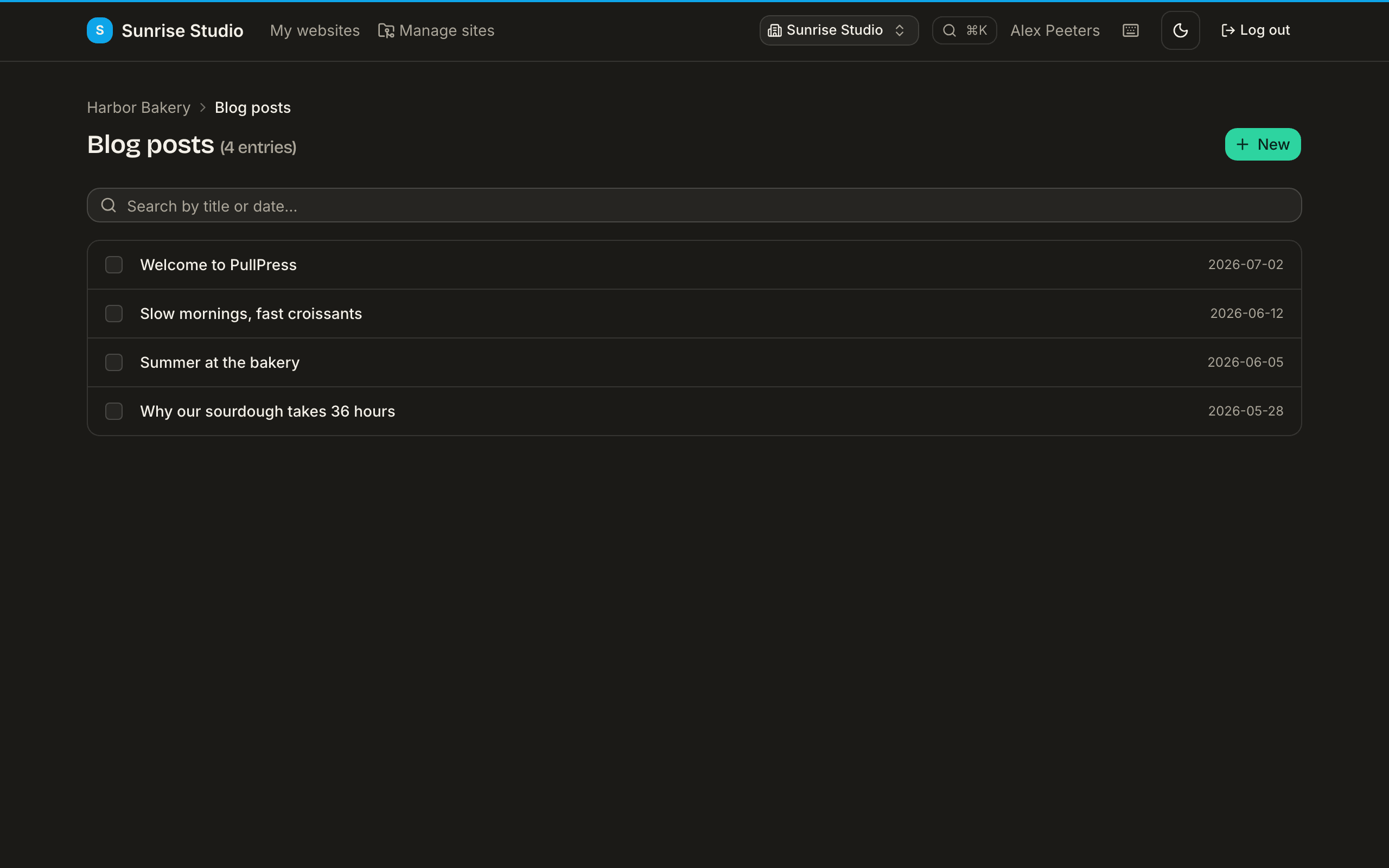Screen dimensions: 1389x868
Task: Click the date 2026-07-02
Action: [1246, 265]
